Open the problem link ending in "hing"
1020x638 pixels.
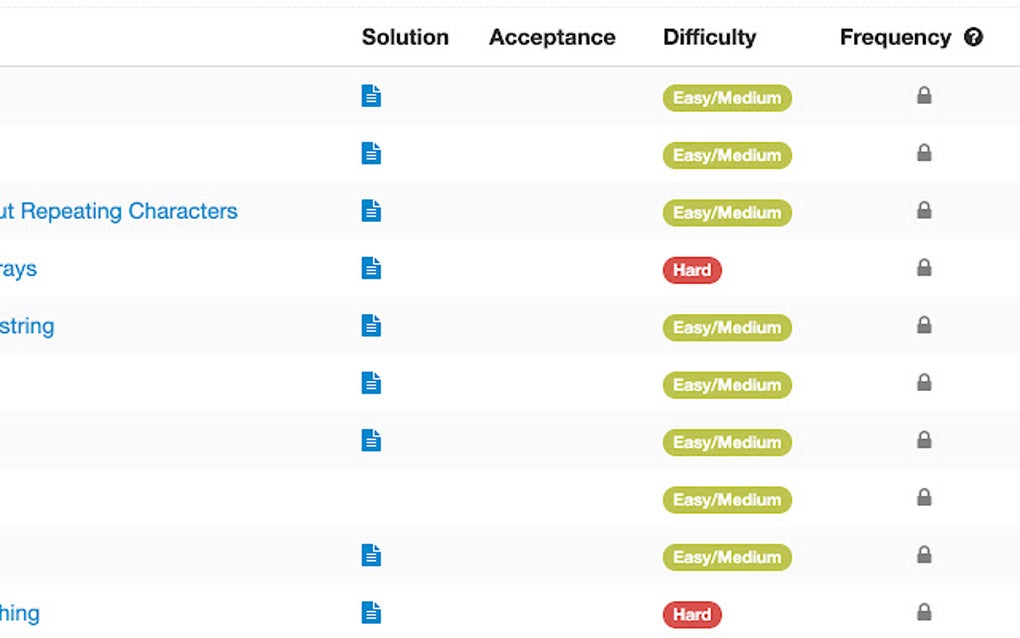pos(20,613)
